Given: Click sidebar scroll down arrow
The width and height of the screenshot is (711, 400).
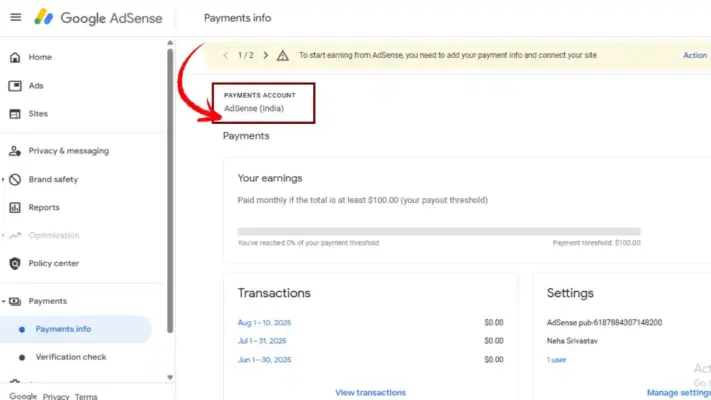Looking at the screenshot, I should 170,377.
